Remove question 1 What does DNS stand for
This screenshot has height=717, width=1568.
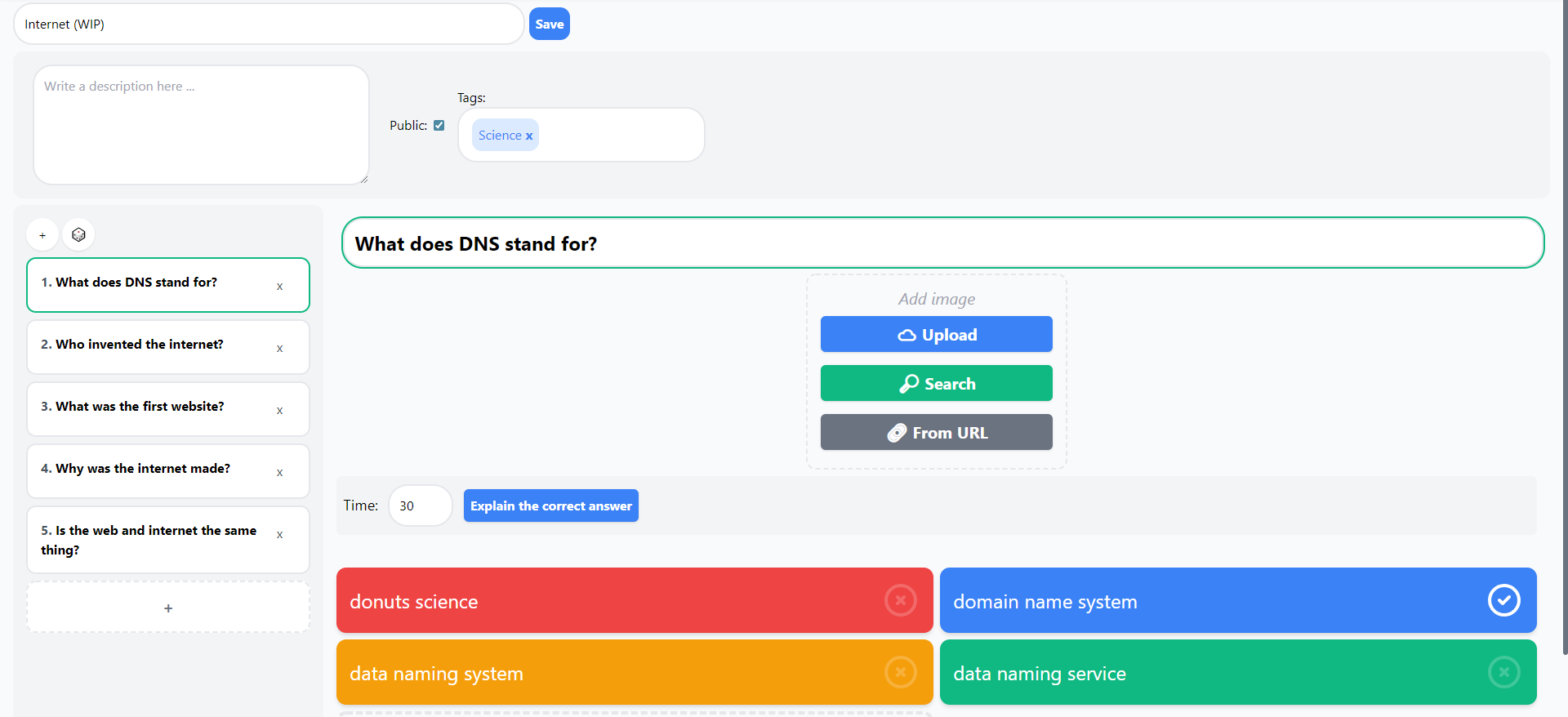tap(279, 287)
